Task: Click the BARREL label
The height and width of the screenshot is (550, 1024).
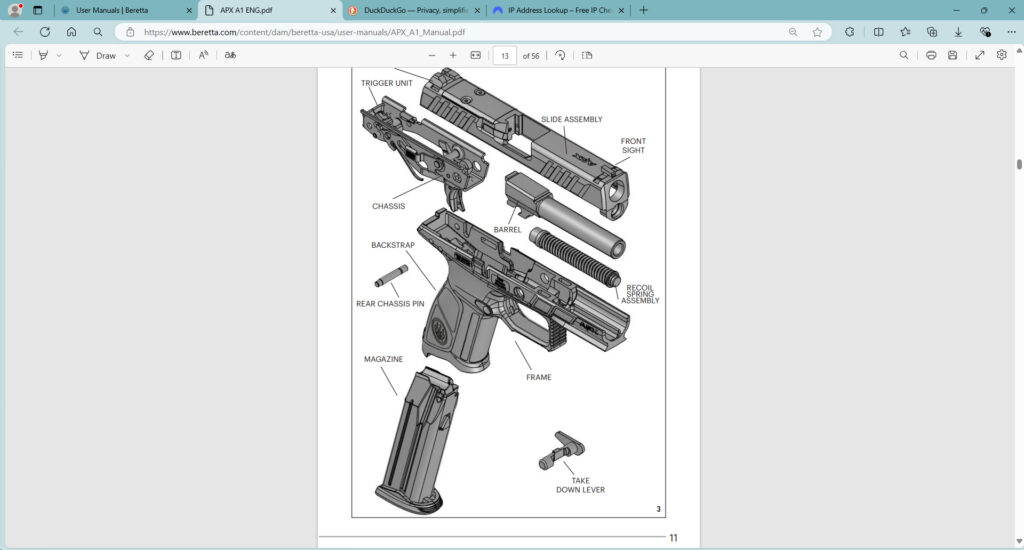Action: tap(507, 229)
